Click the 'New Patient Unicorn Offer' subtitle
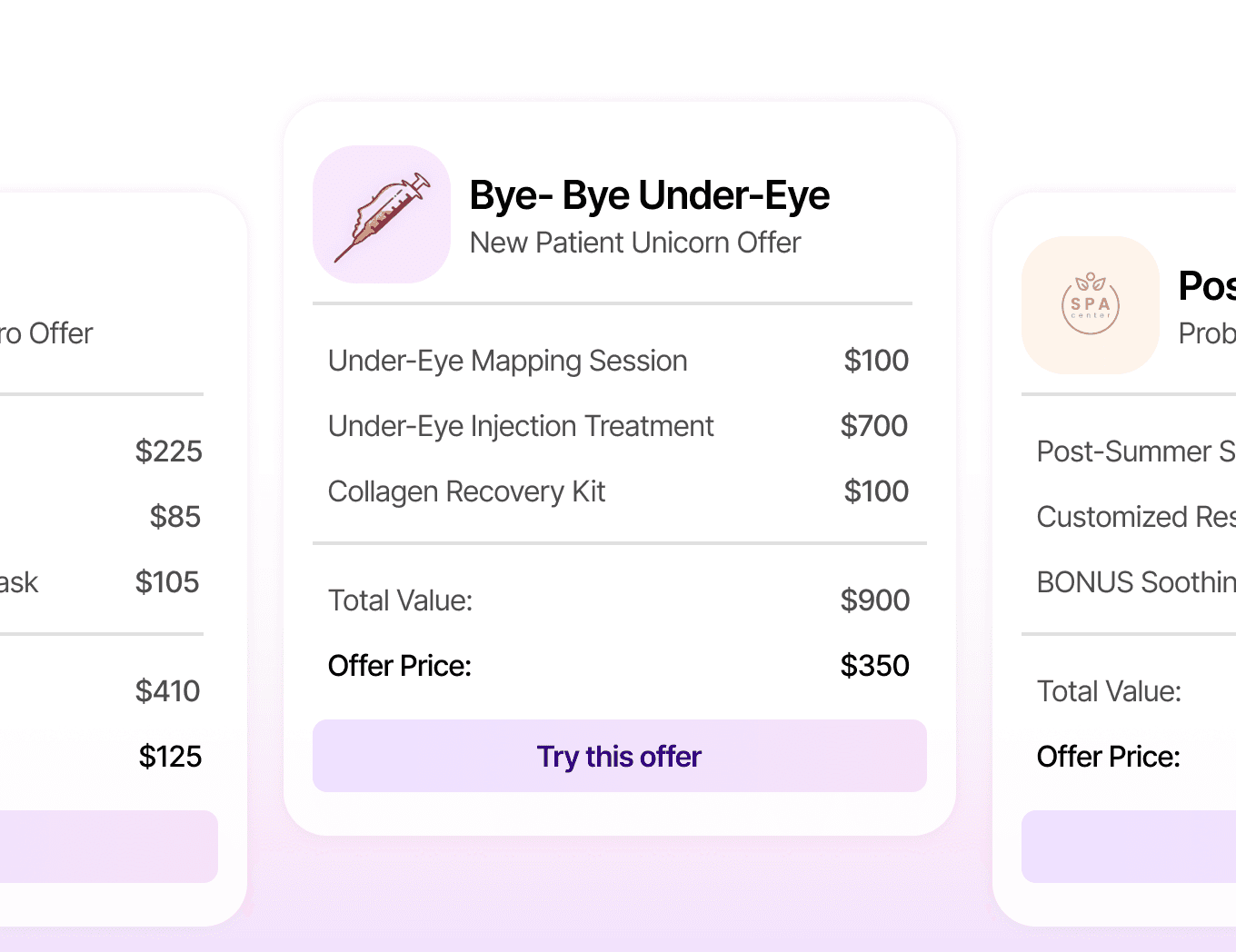The width and height of the screenshot is (1236, 952). (635, 243)
